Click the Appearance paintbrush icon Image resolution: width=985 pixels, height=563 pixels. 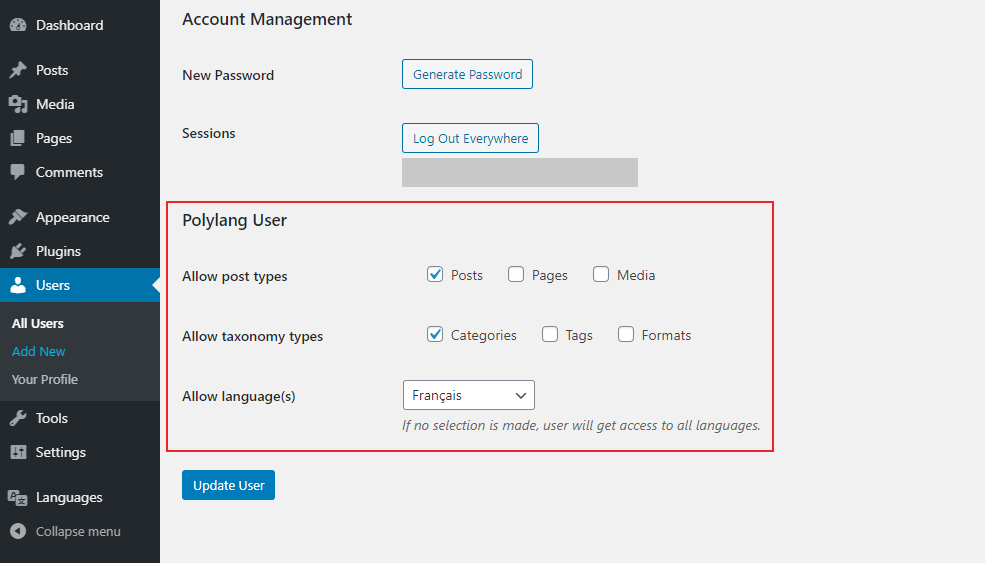[x=18, y=217]
